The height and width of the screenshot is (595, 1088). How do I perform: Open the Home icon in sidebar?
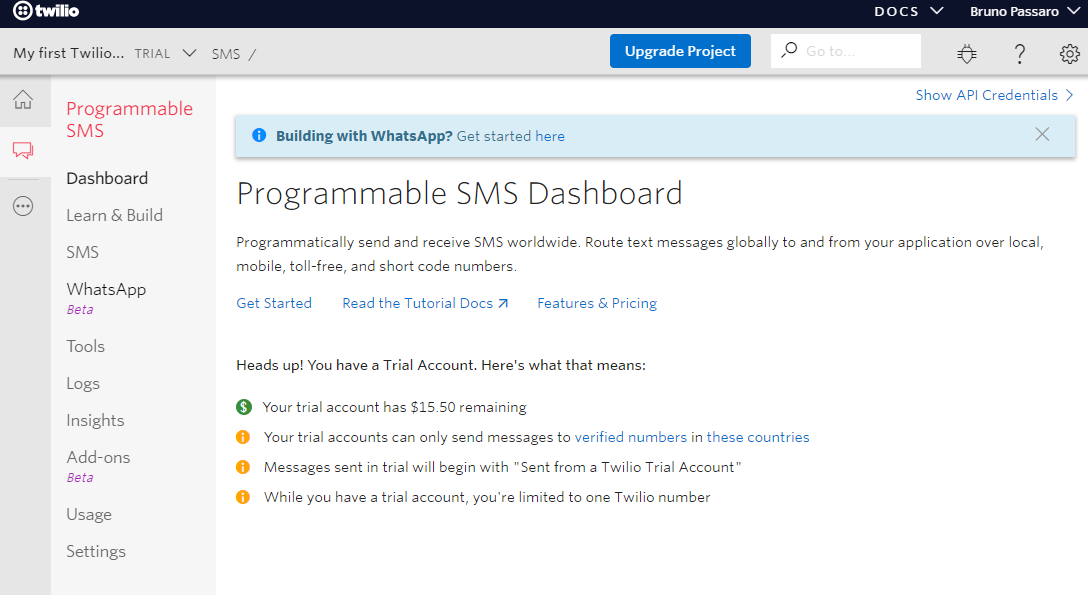[23, 100]
